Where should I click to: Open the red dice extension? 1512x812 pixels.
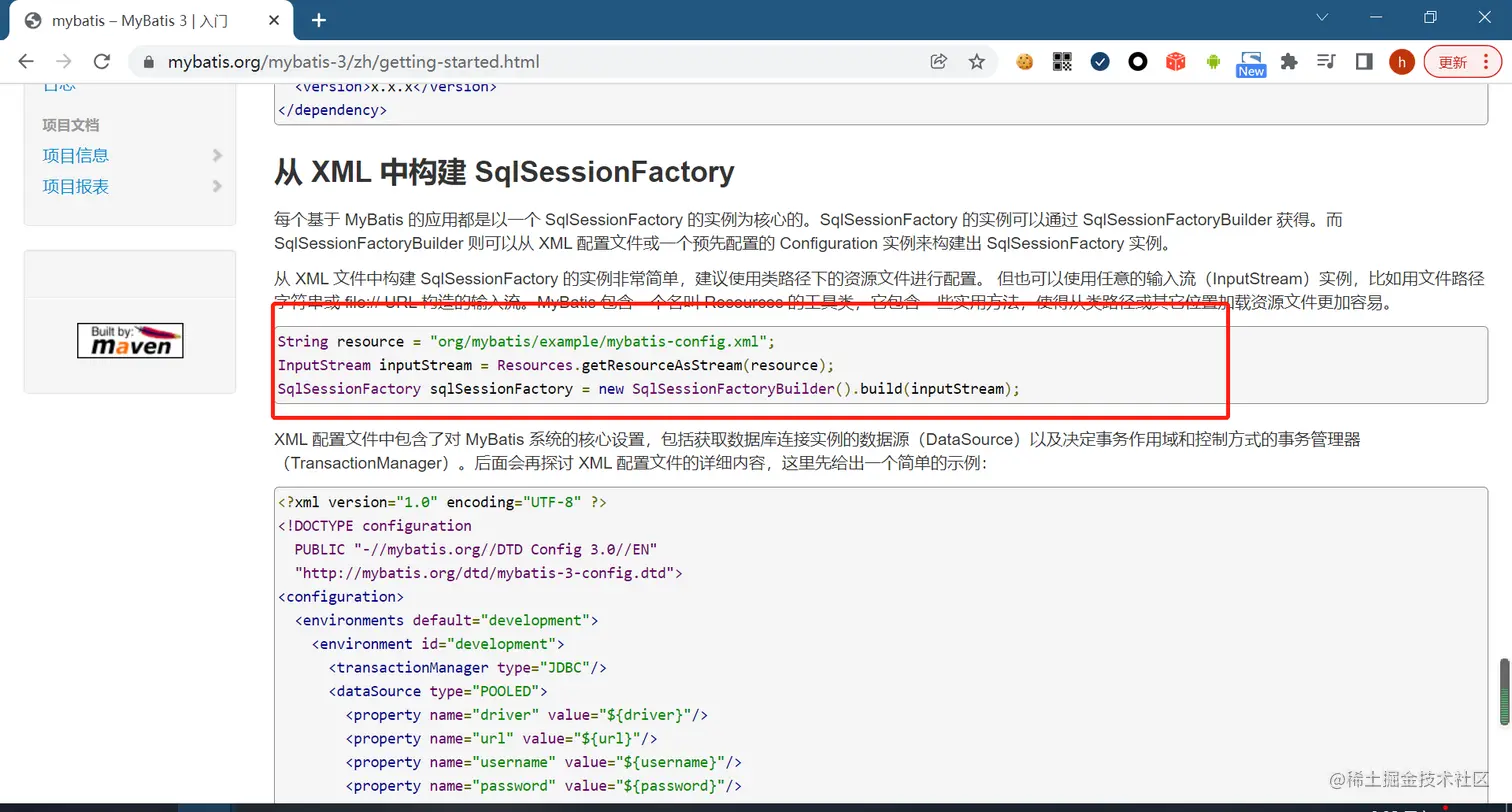[x=1176, y=61]
